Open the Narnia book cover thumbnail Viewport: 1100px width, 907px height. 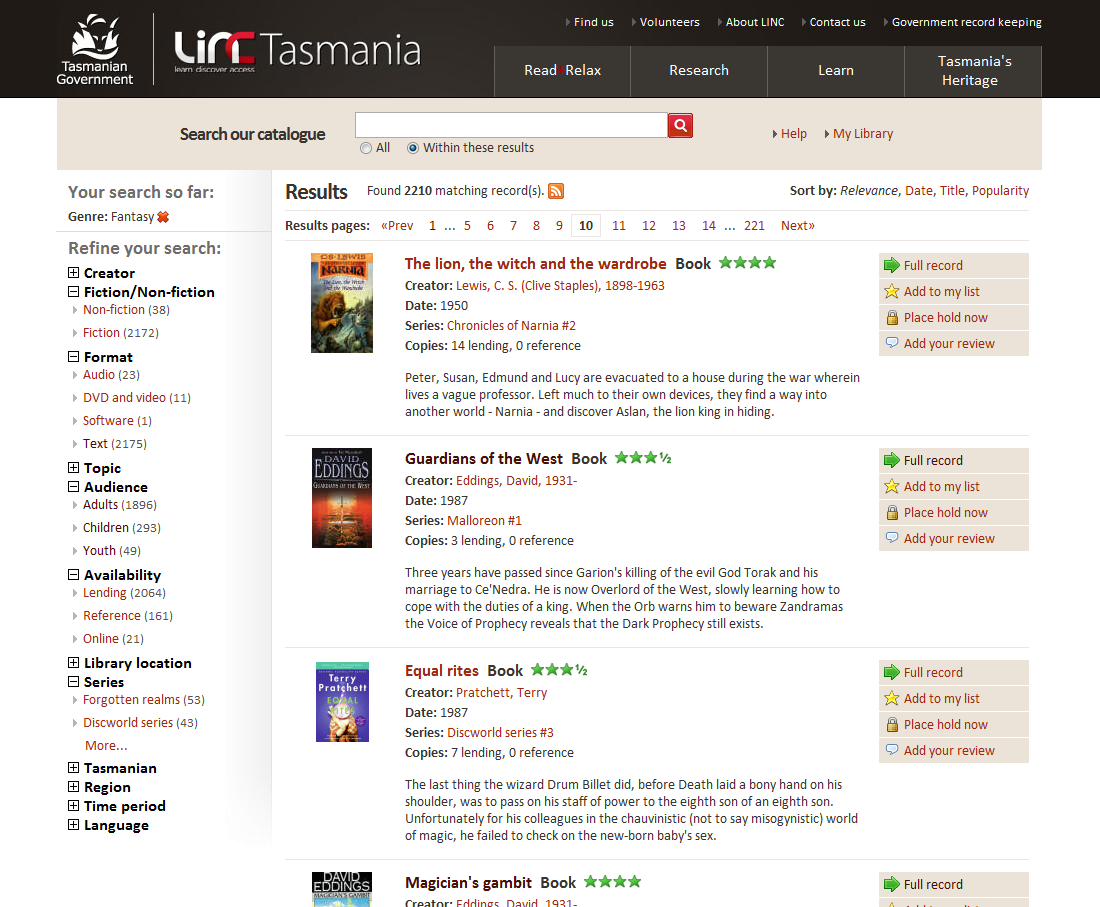pyautogui.click(x=342, y=302)
